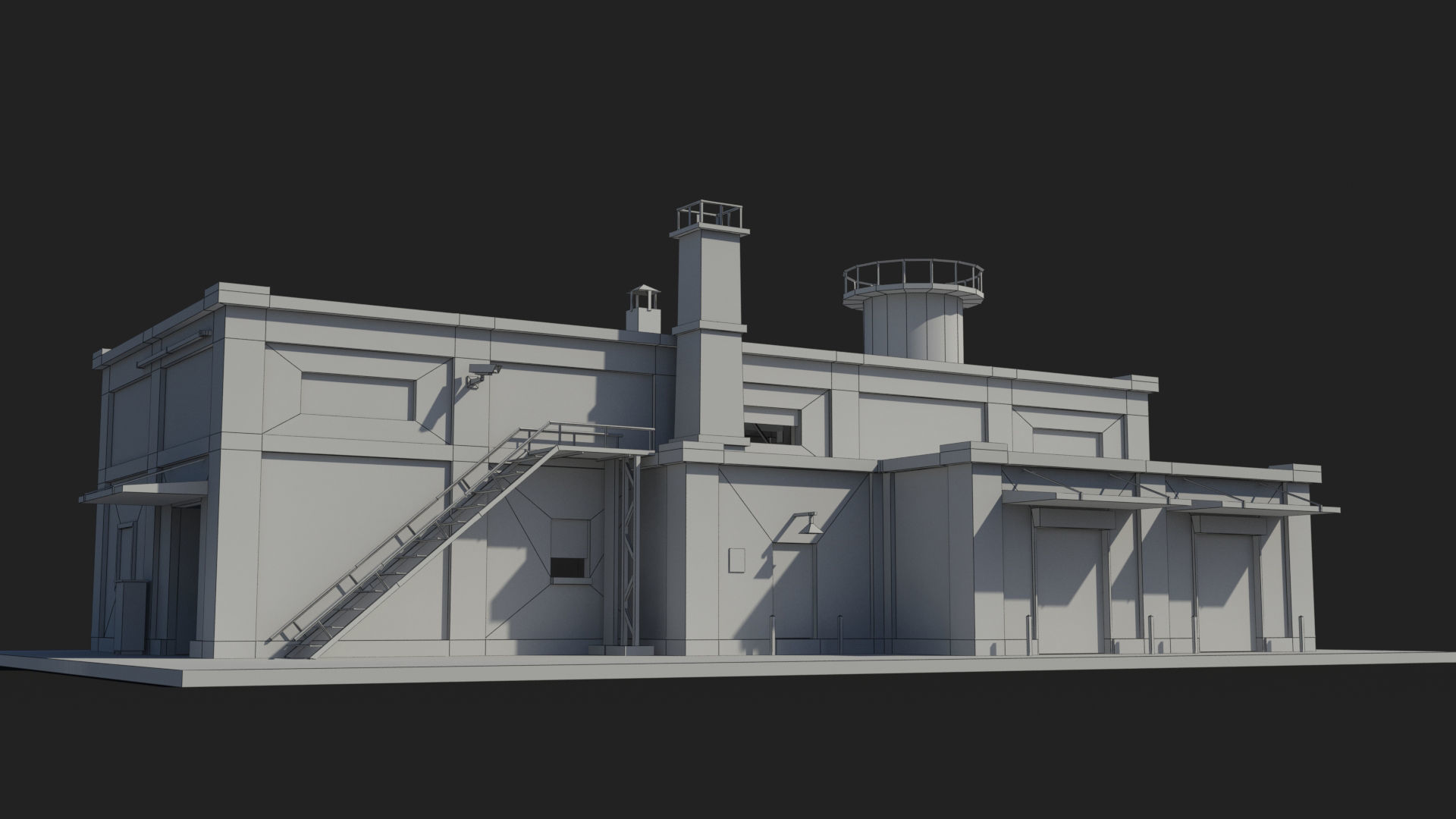Click the rectangular wall panel box
This screenshot has width=1456, height=819.
tap(737, 561)
